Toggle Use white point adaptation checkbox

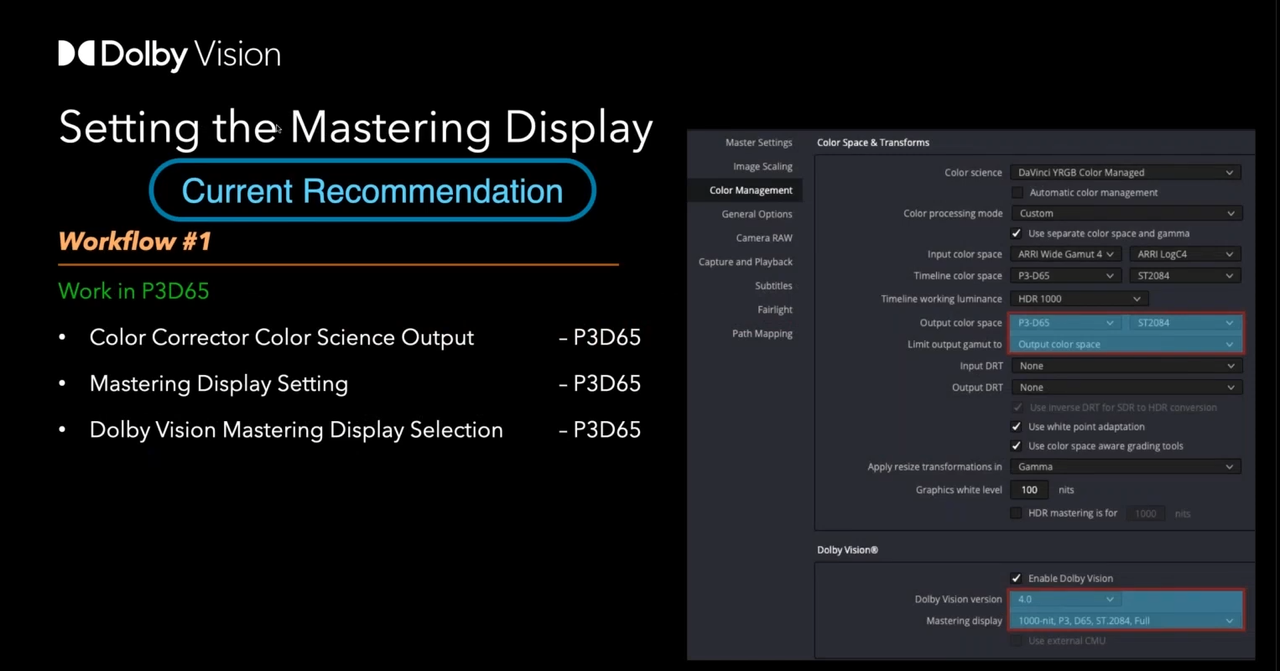tap(1017, 426)
